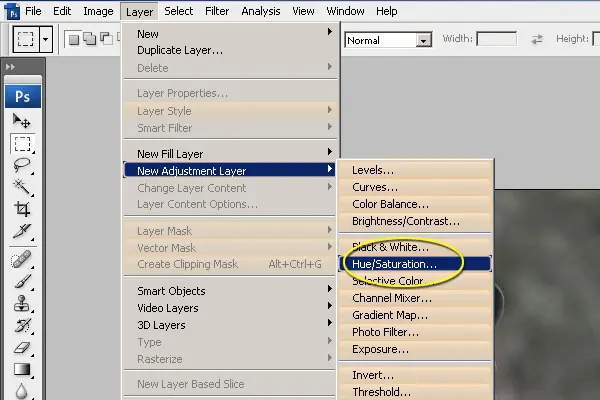
Task: Choose Selective Color adjustment layer
Action: click(x=415, y=281)
